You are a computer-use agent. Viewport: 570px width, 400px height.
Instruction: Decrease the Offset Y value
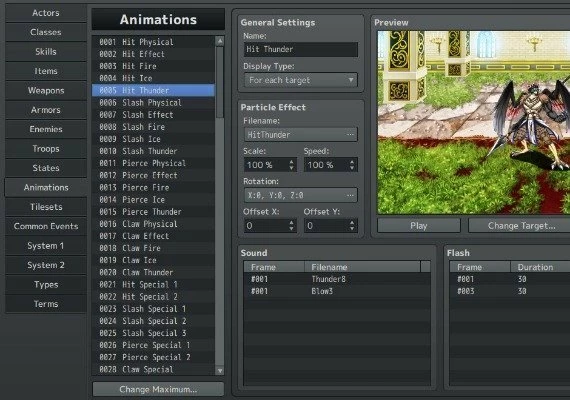click(352, 229)
